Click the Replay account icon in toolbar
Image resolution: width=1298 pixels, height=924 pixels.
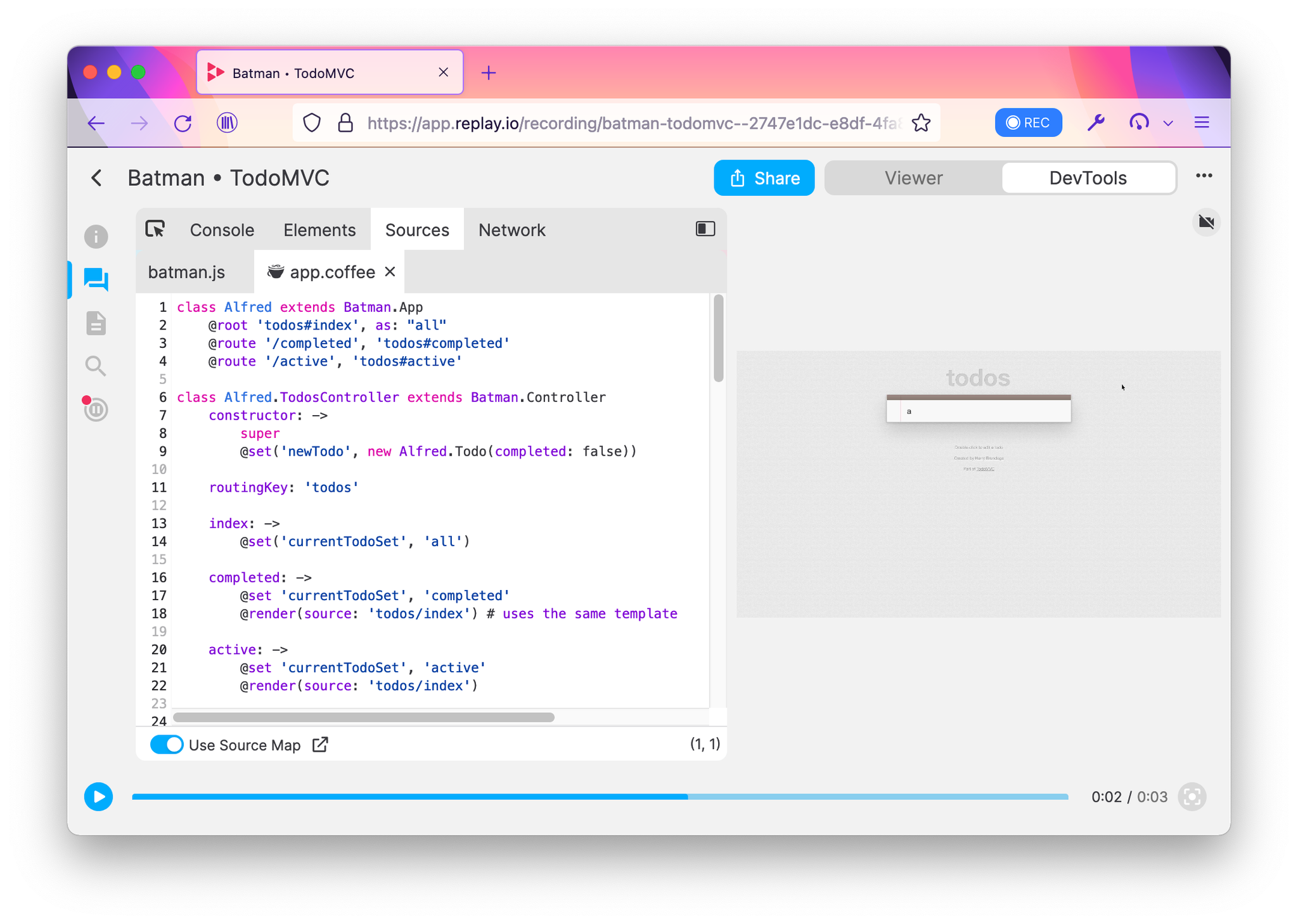[x=1139, y=122]
